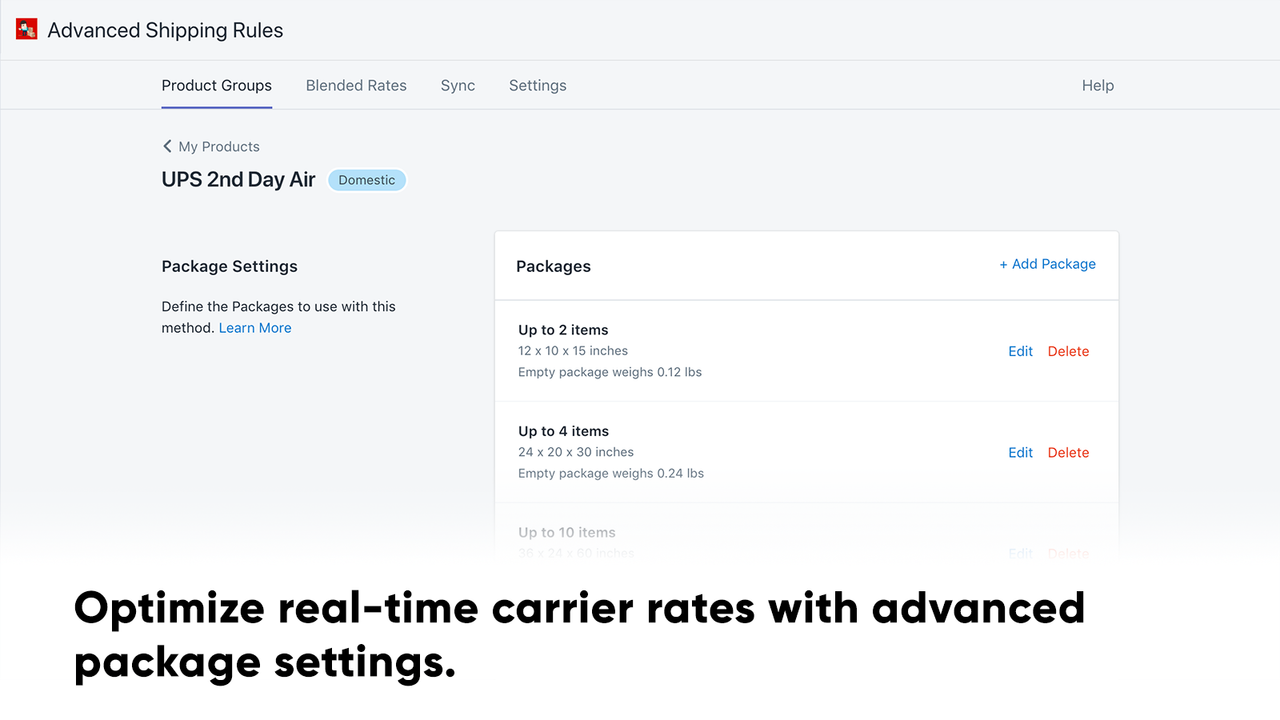Click the UPS 2nd Day Air heading
This screenshot has width=1280, height=720.
(x=238, y=180)
